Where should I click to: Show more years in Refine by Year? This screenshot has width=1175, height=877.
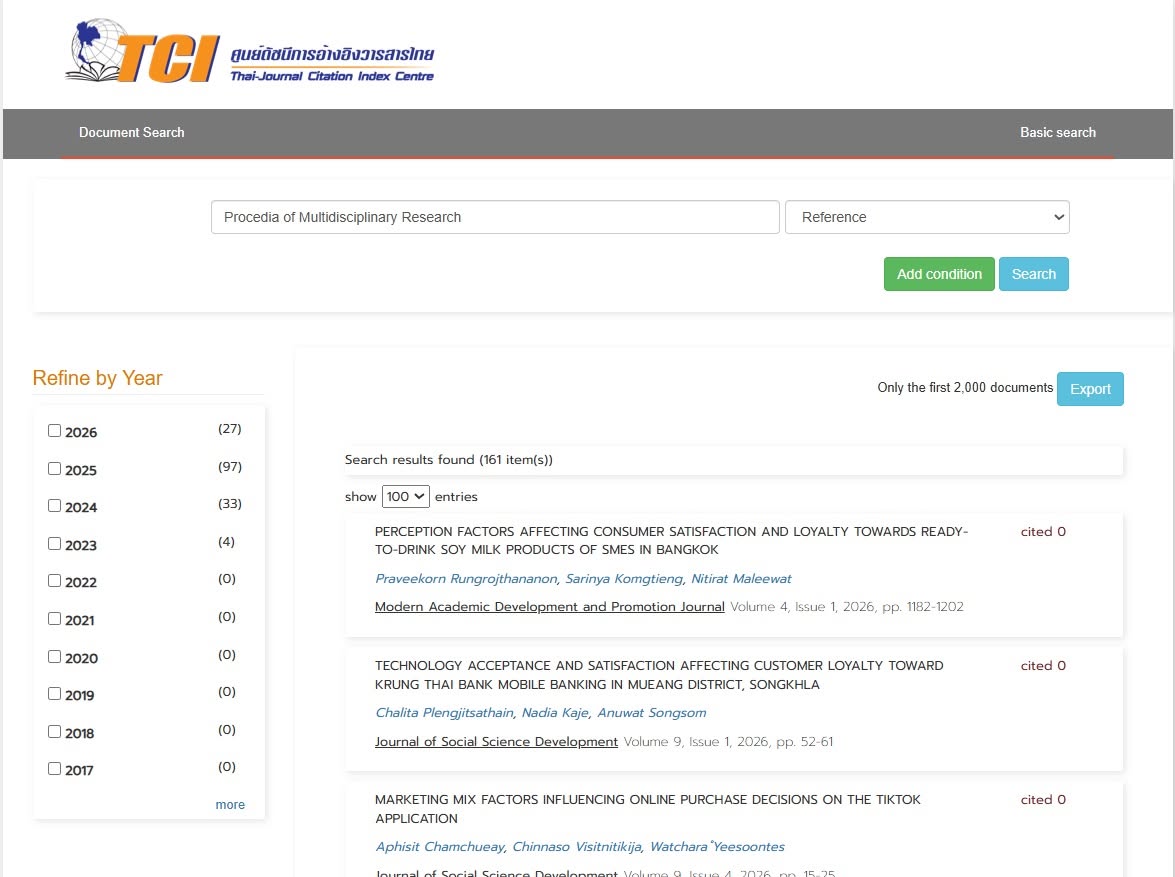(x=230, y=804)
